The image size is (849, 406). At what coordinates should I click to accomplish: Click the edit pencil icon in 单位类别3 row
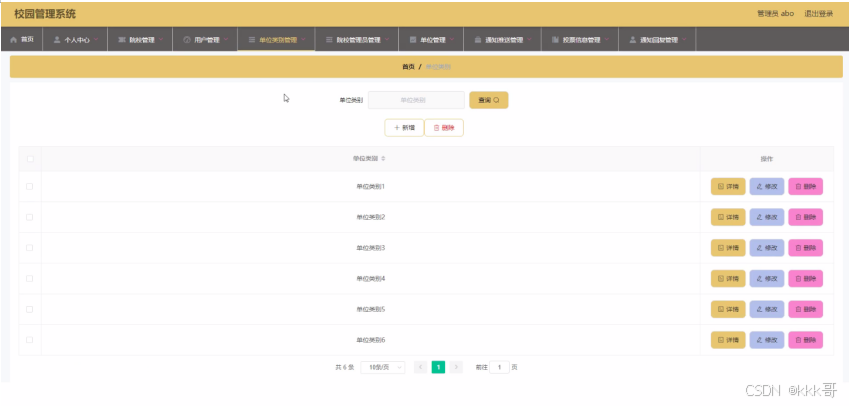(x=760, y=248)
